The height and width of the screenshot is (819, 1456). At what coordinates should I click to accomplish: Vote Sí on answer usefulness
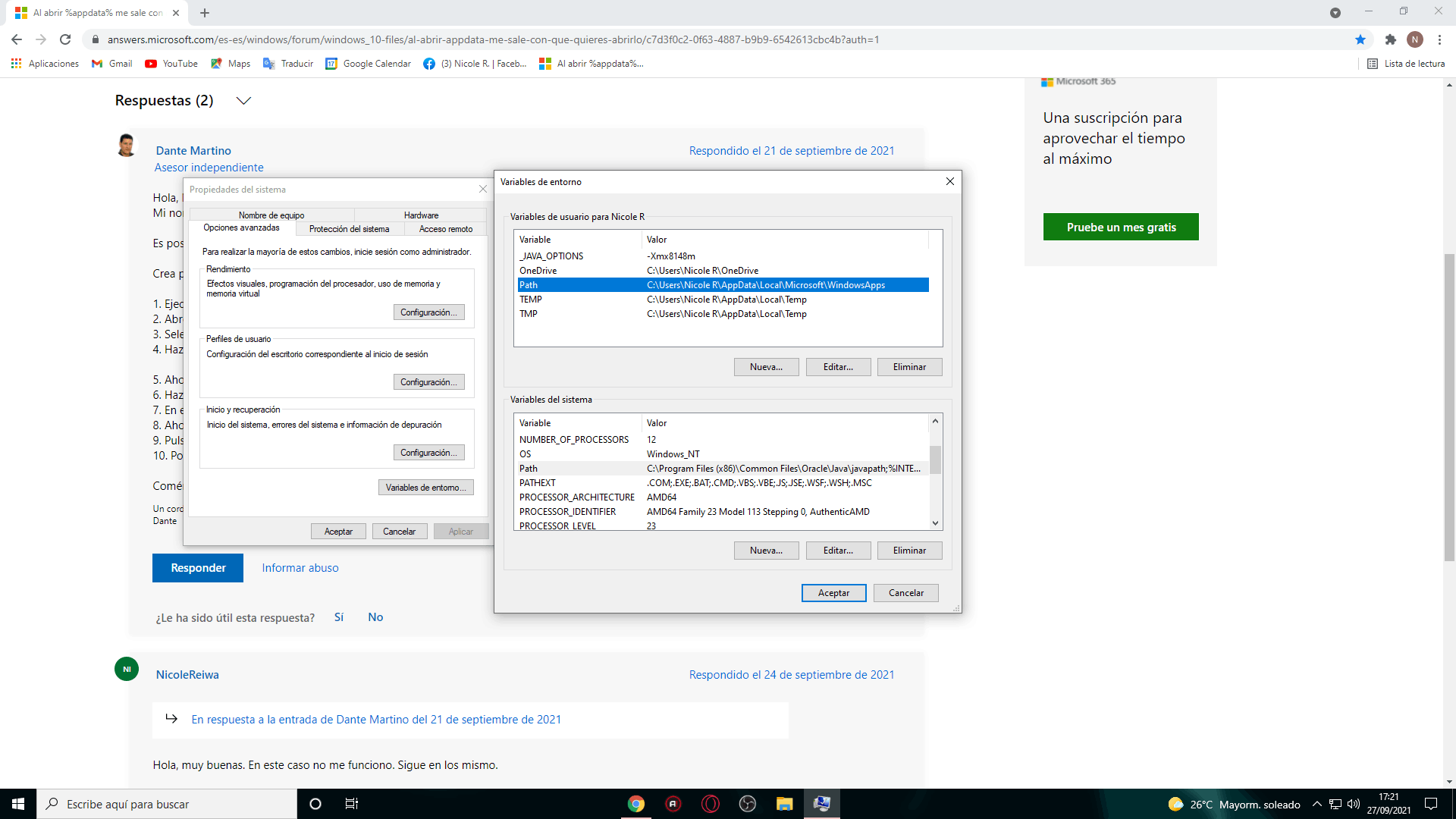pyautogui.click(x=339, y=617)
